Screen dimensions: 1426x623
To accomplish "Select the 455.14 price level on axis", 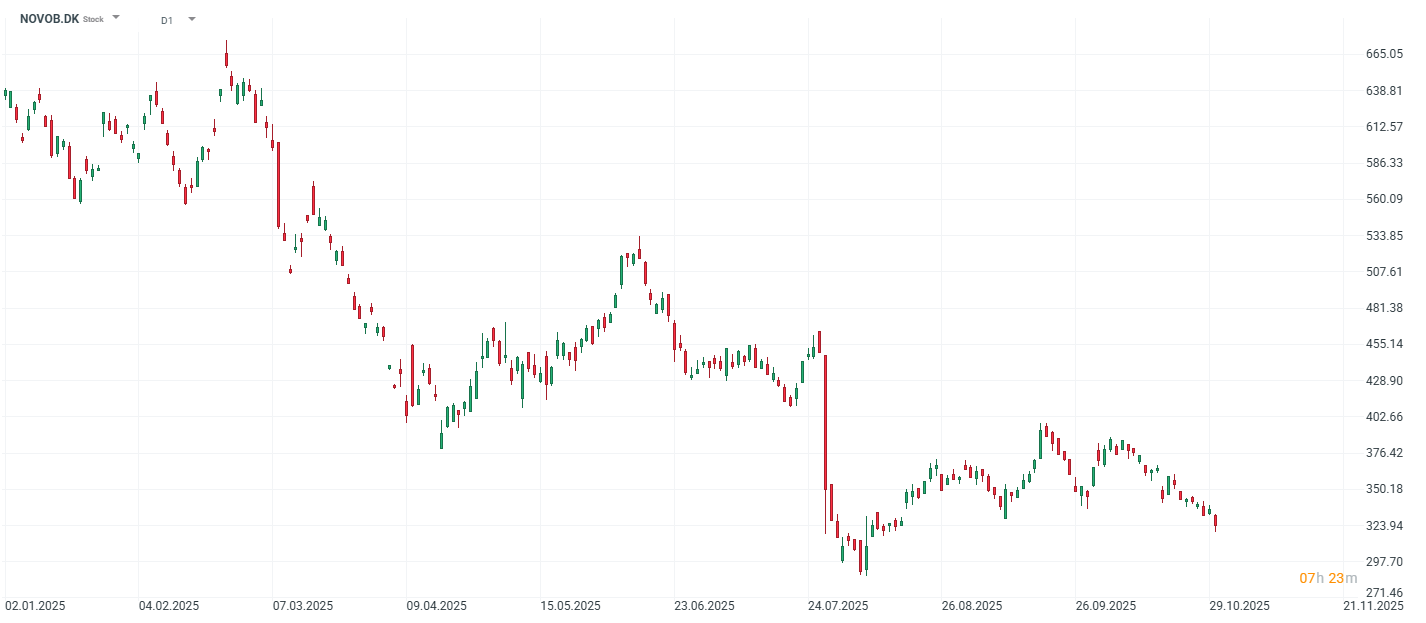I will pyautogui.click(x=1384, y=344).
